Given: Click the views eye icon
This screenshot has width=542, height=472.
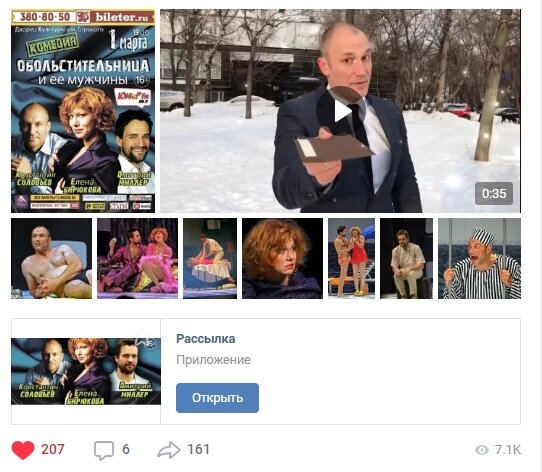Looking at the screenshot, I should coord(482,450).
